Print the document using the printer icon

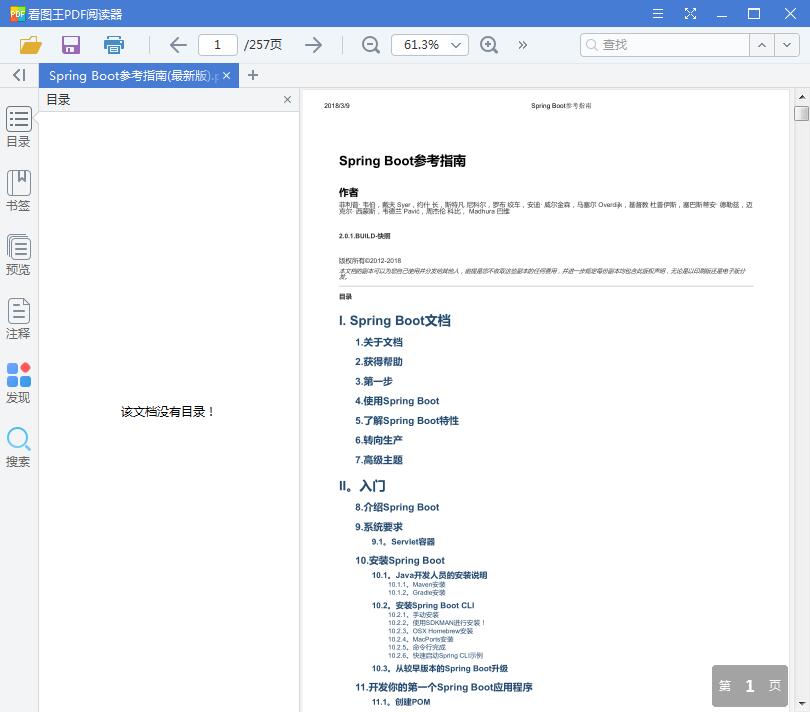pyautogui.click(x=114, y=45)
